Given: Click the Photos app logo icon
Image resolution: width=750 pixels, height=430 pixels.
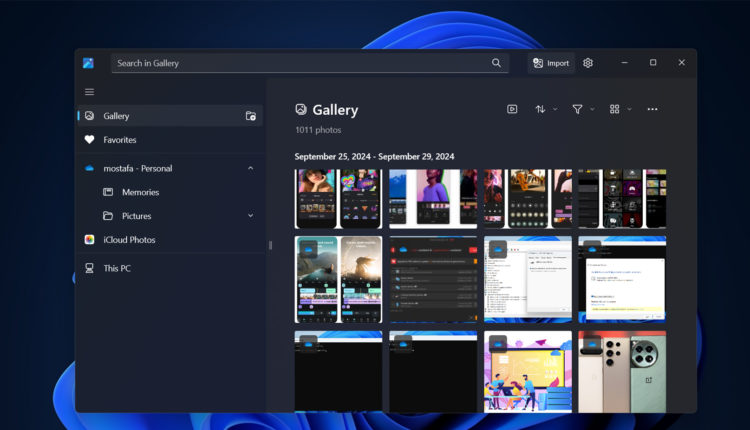Looking at the screenshot, I should 88,63.
